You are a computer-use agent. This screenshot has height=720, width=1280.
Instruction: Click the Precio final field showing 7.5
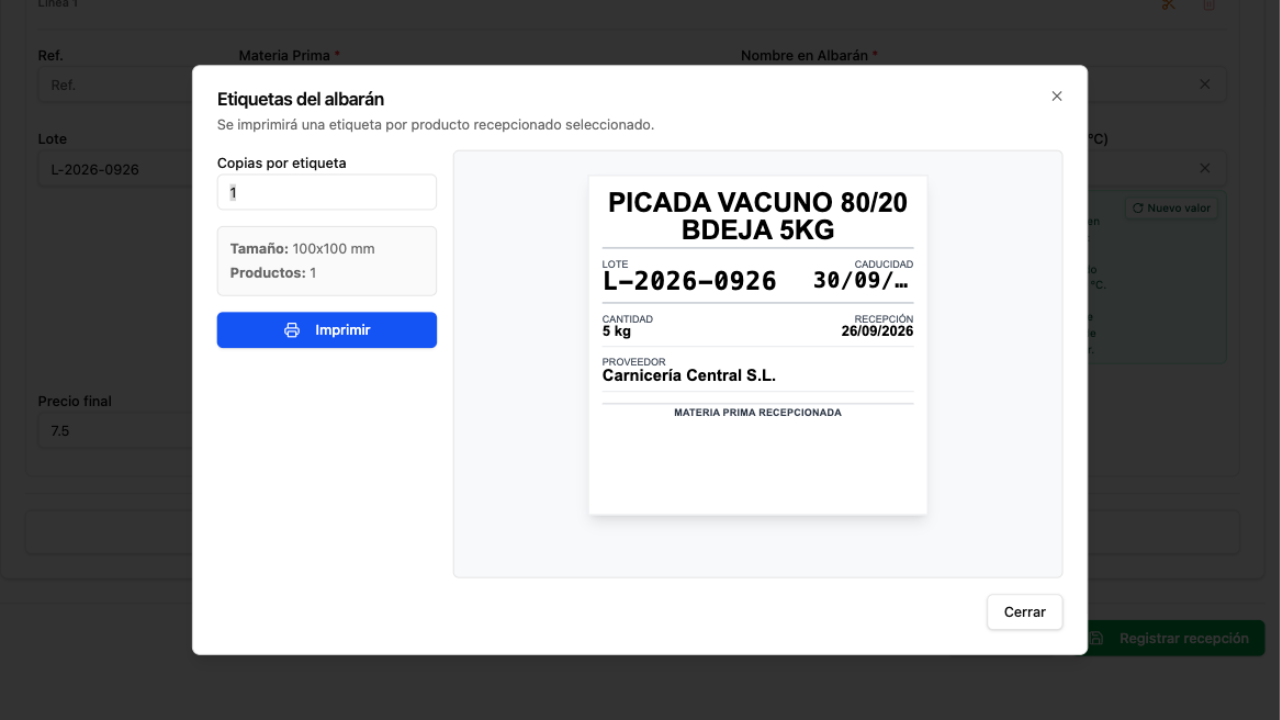[x=115, y=431]
